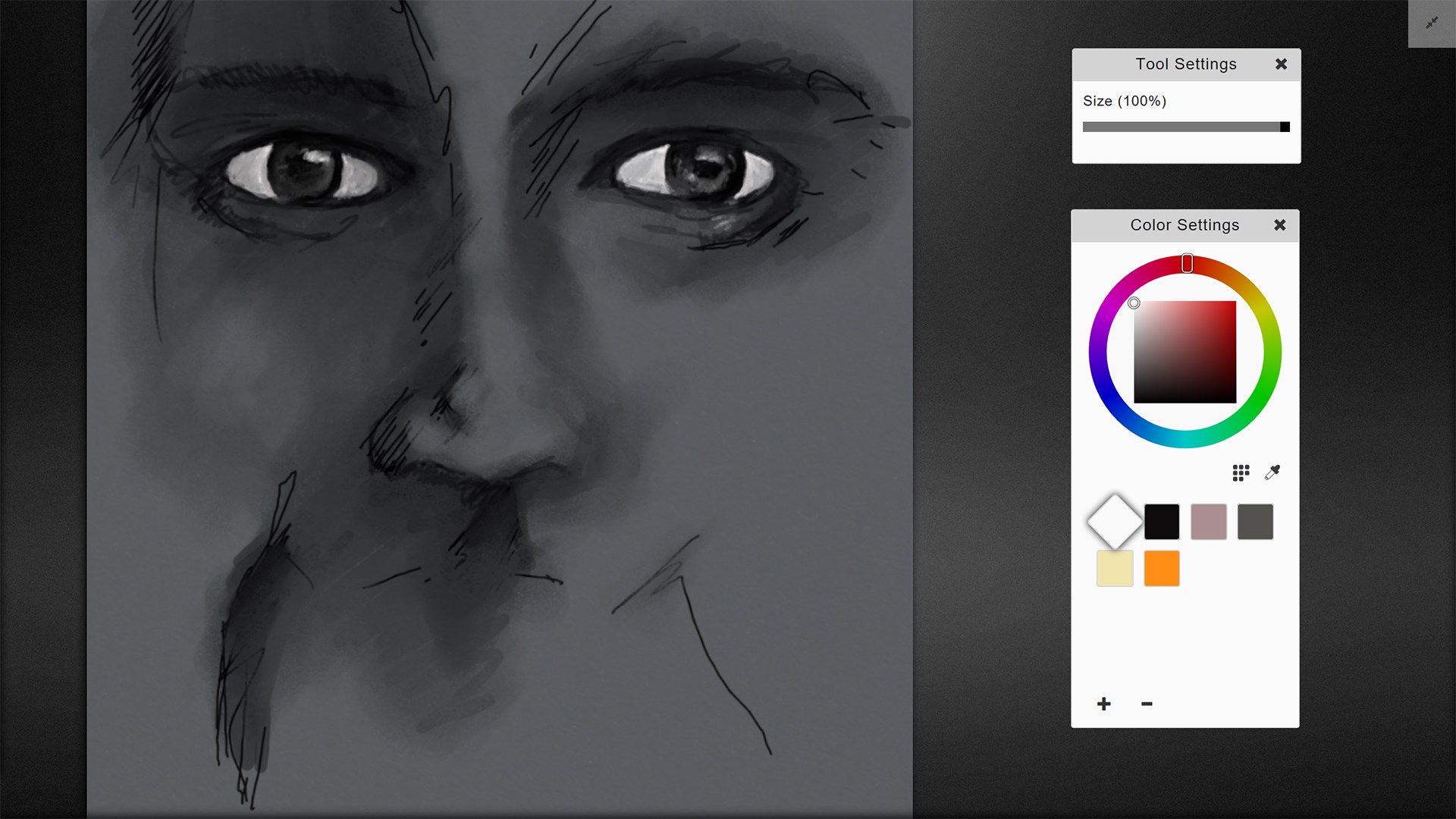Exit fullscreen using the collapse arrows icon

(x=1432, y=23)
